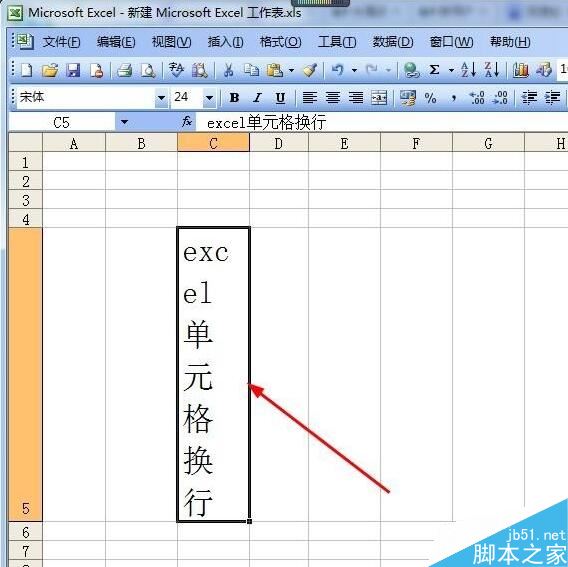This screenshot has height=567, width=568.
Task: Click the Redo icon
Action: [372, 70]
